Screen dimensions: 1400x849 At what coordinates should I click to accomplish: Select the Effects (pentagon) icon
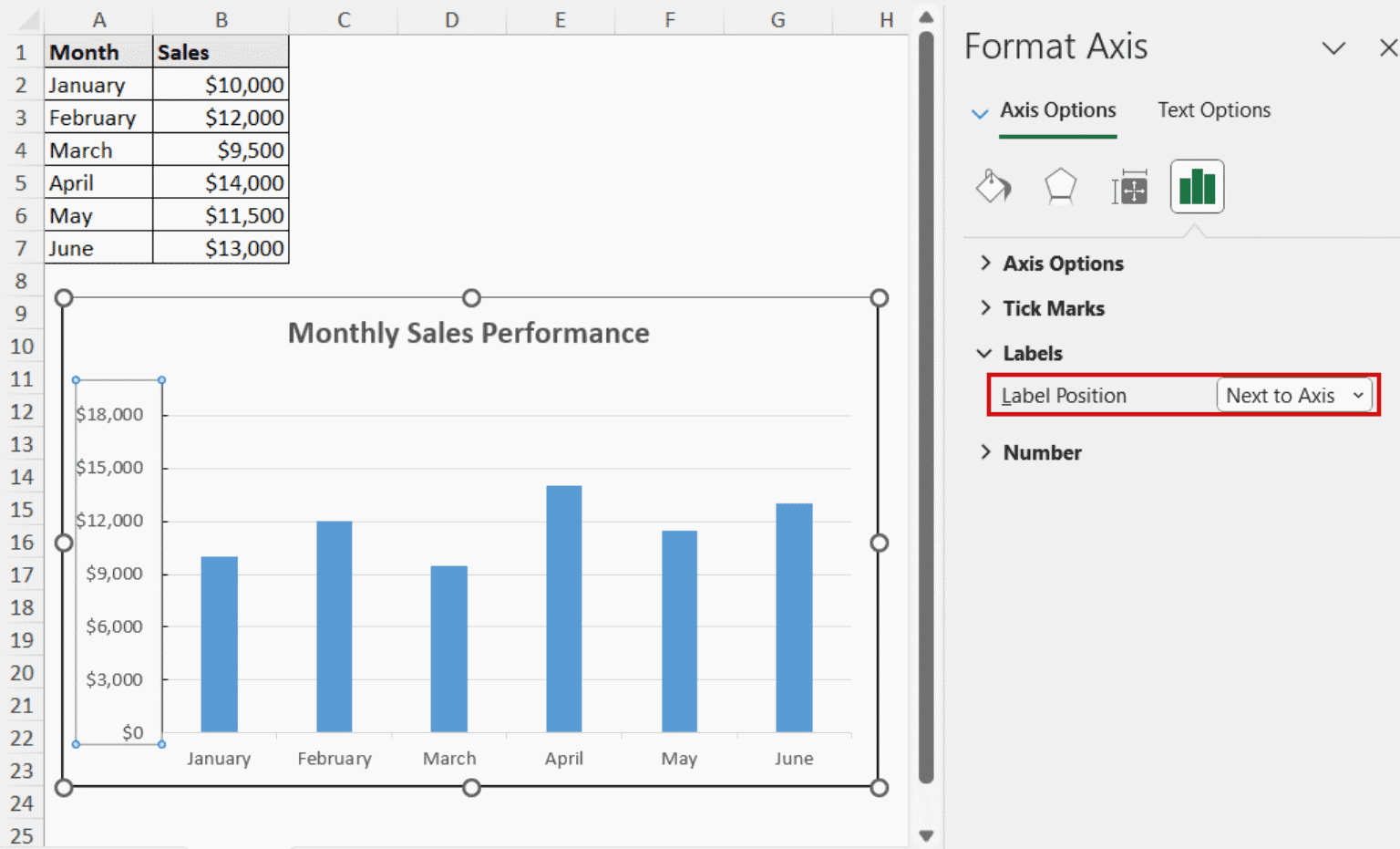1060,186
